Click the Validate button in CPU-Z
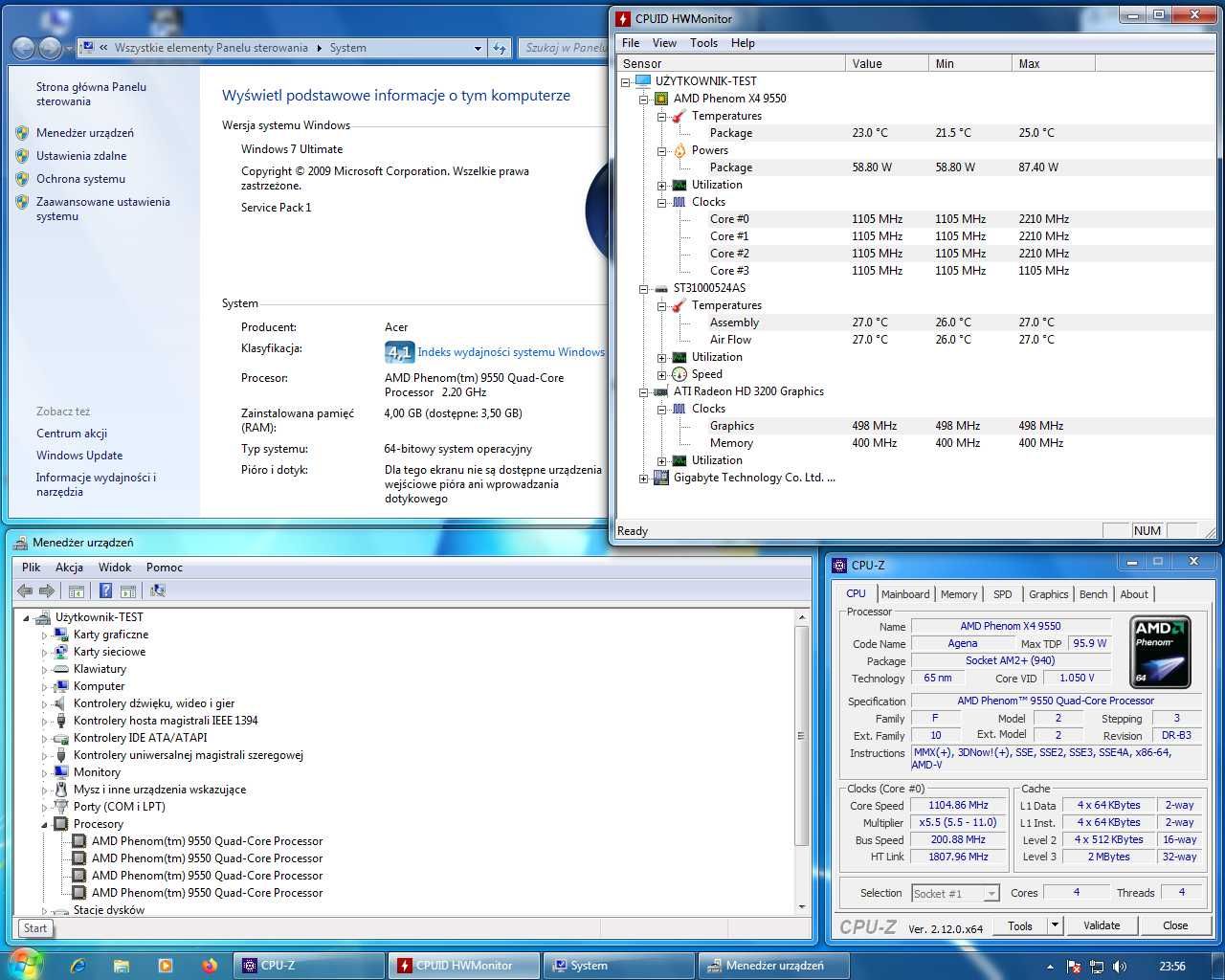 point(1102,925)
